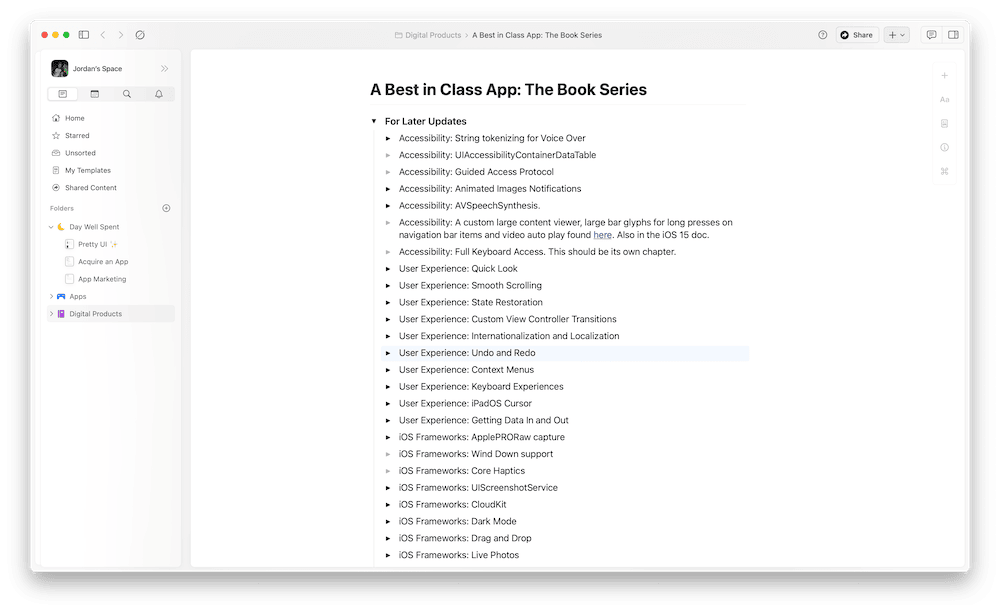Click the Share button
This screenshot has width=1000, height=612.
coord(856,35)
